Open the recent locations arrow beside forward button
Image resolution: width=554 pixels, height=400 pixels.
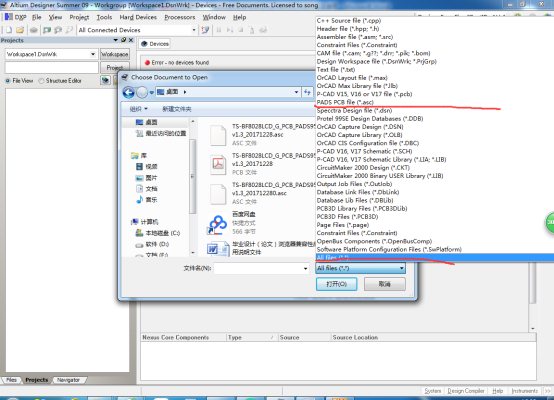click(151, 93)
